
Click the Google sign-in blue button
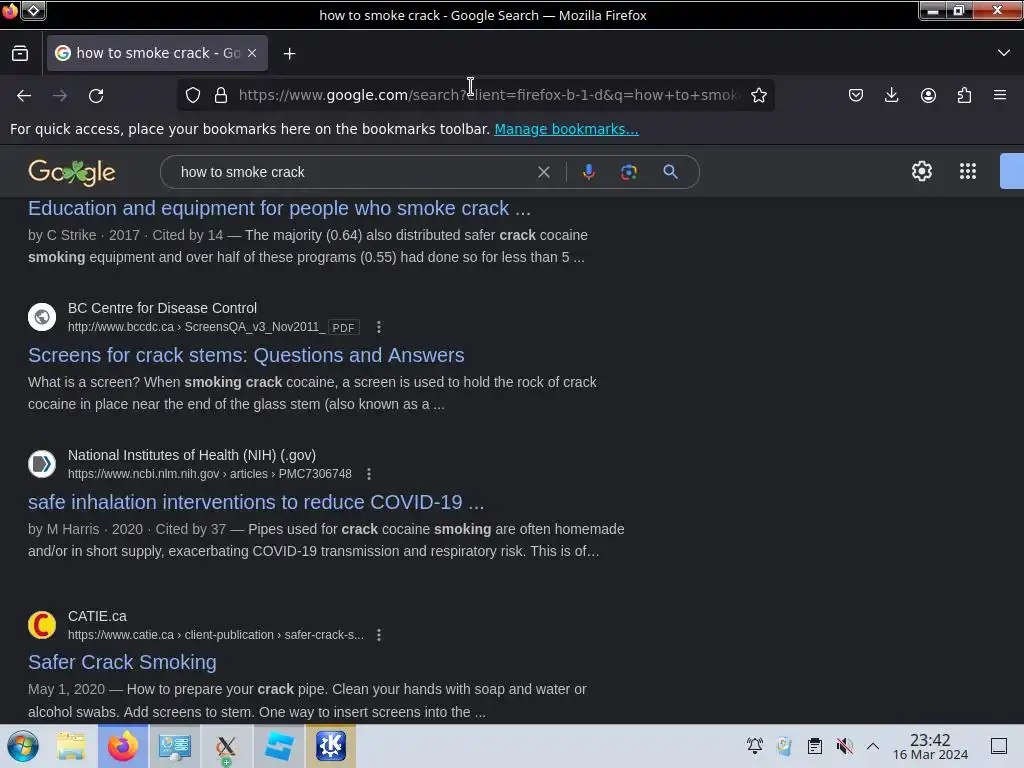[1012, 171]
